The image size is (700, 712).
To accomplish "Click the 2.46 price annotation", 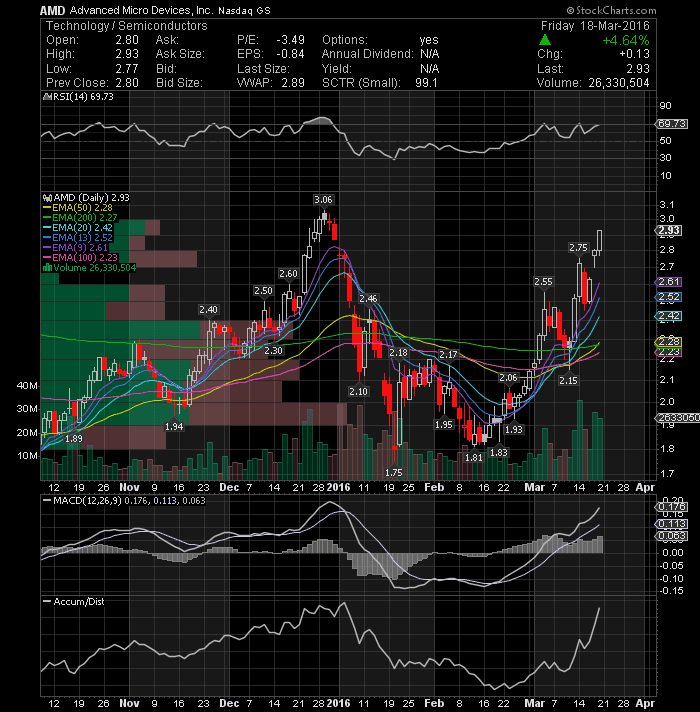I will [368, 298].
